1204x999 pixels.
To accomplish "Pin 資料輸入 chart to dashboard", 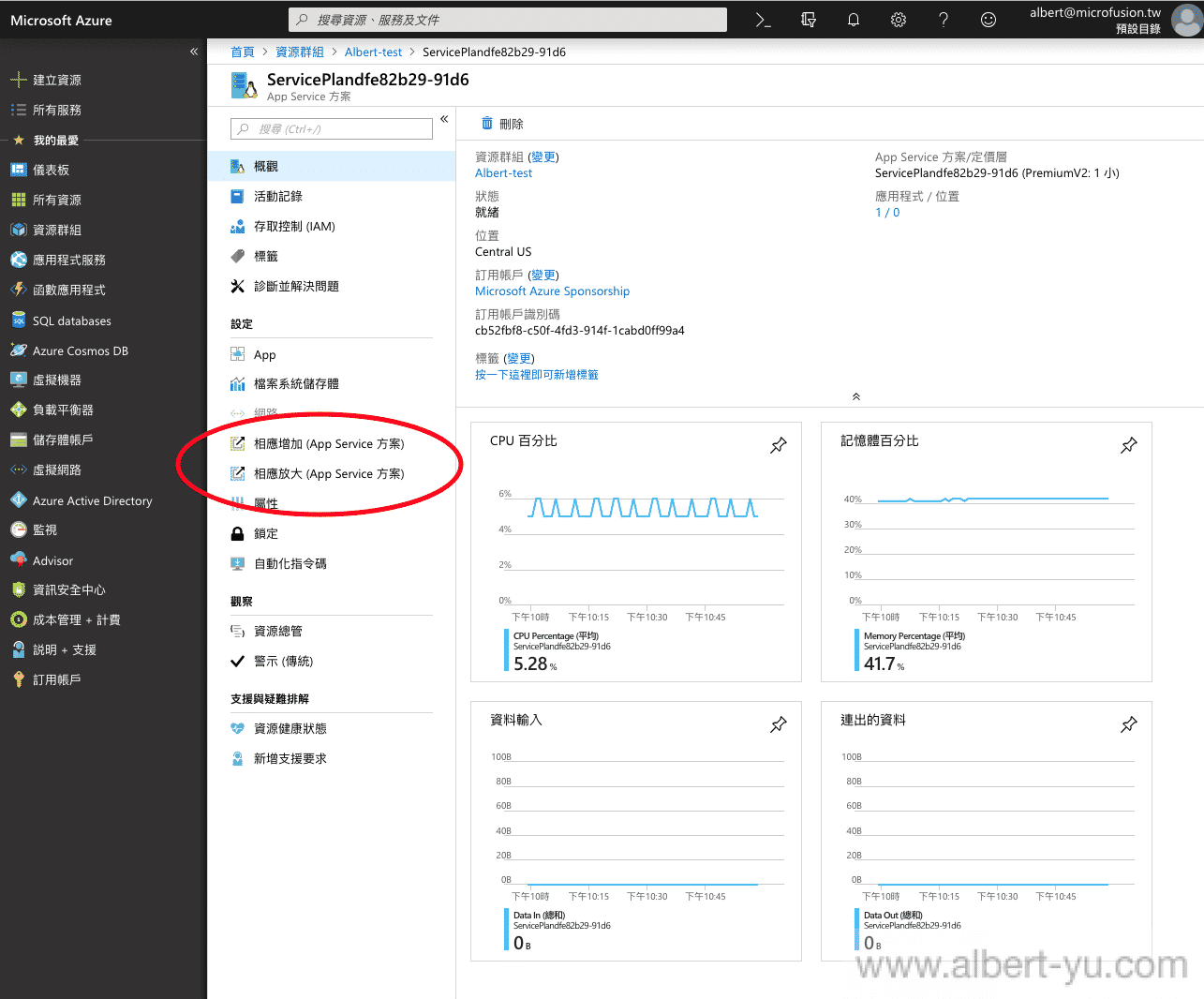I will pos(779,724).
